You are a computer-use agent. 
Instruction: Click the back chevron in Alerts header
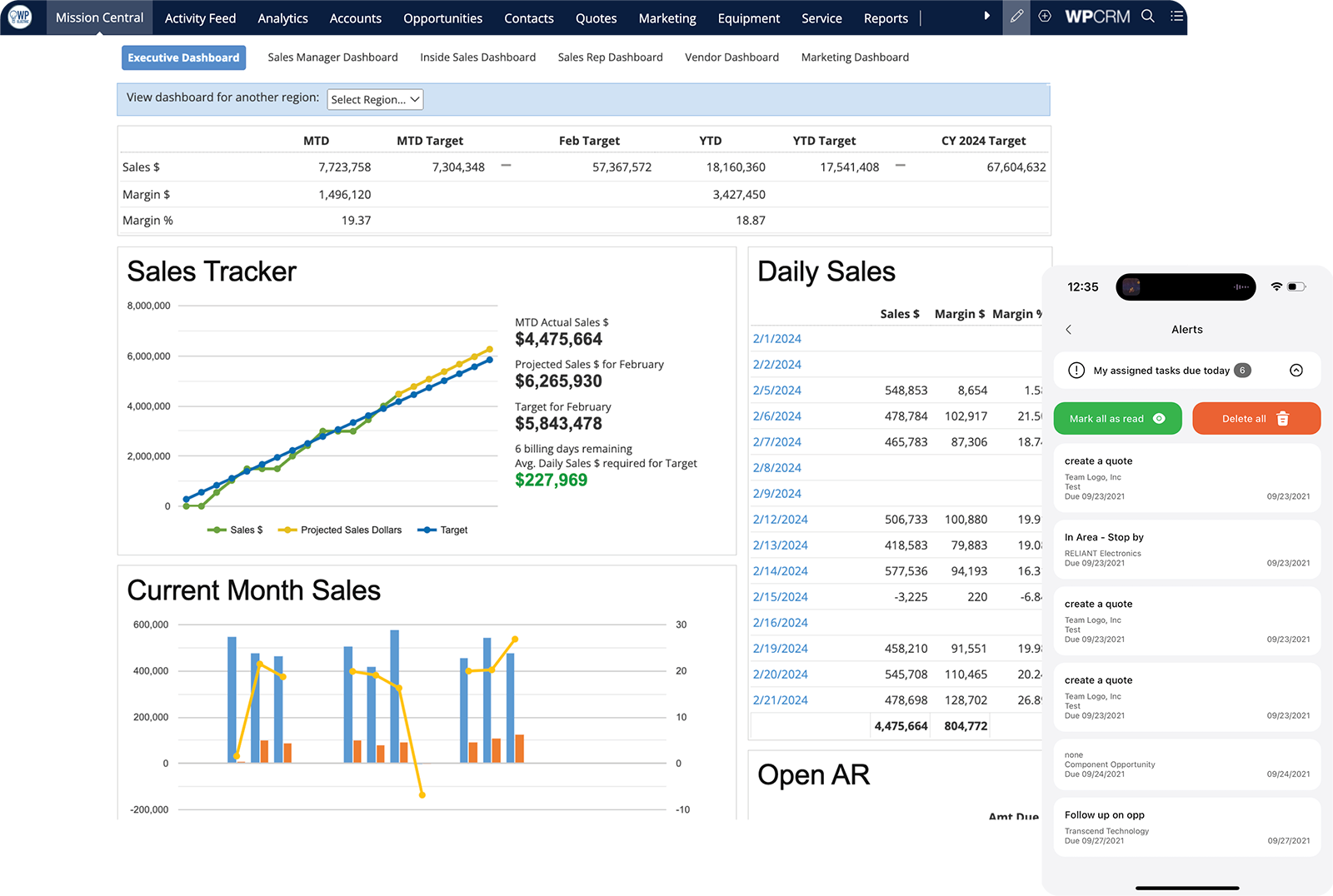pos(1069,330)
